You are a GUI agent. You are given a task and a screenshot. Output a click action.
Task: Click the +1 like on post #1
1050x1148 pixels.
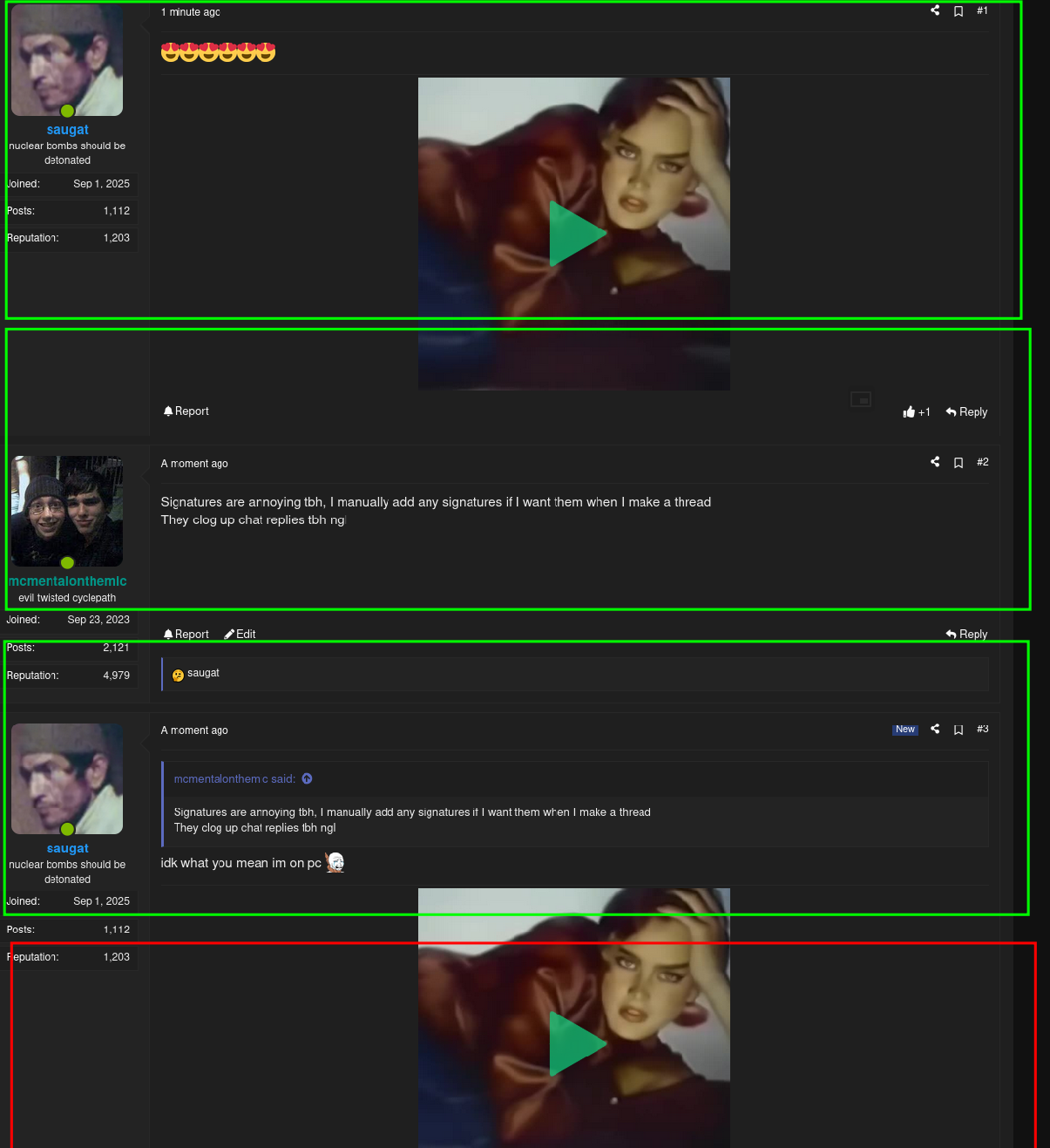point(917,411)
